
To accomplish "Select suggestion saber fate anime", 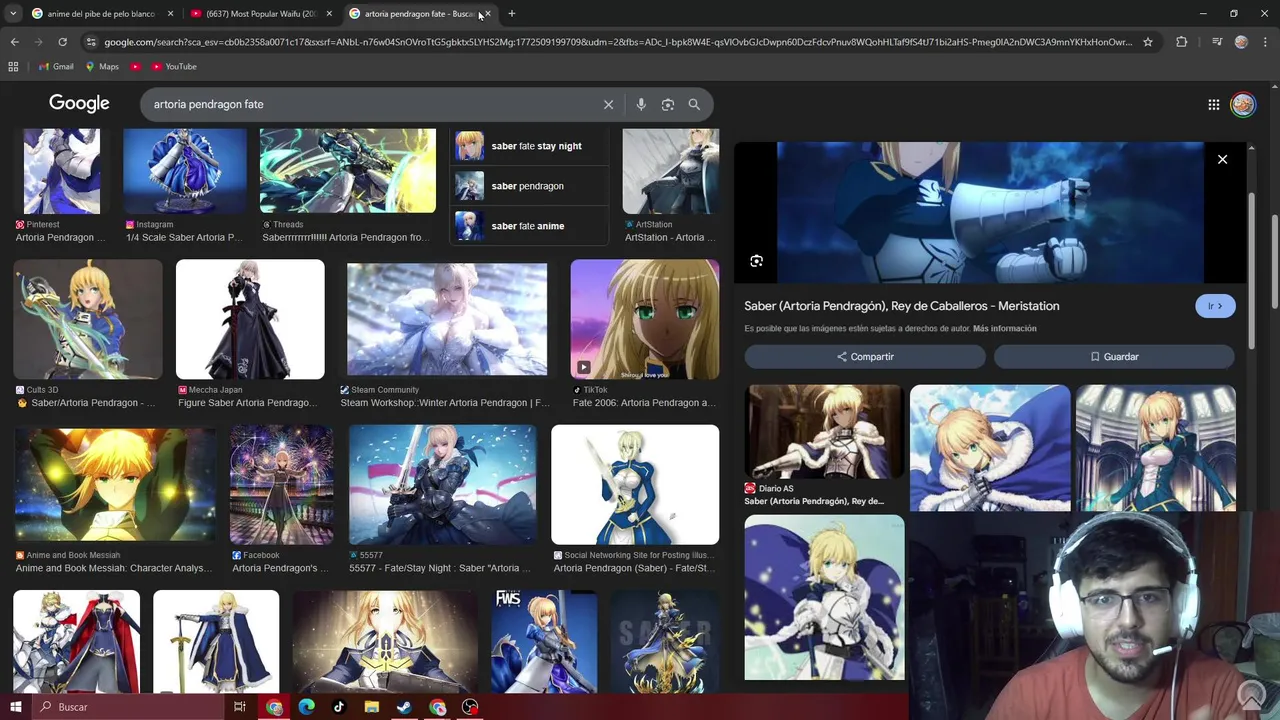I will (x=530, y=226).
